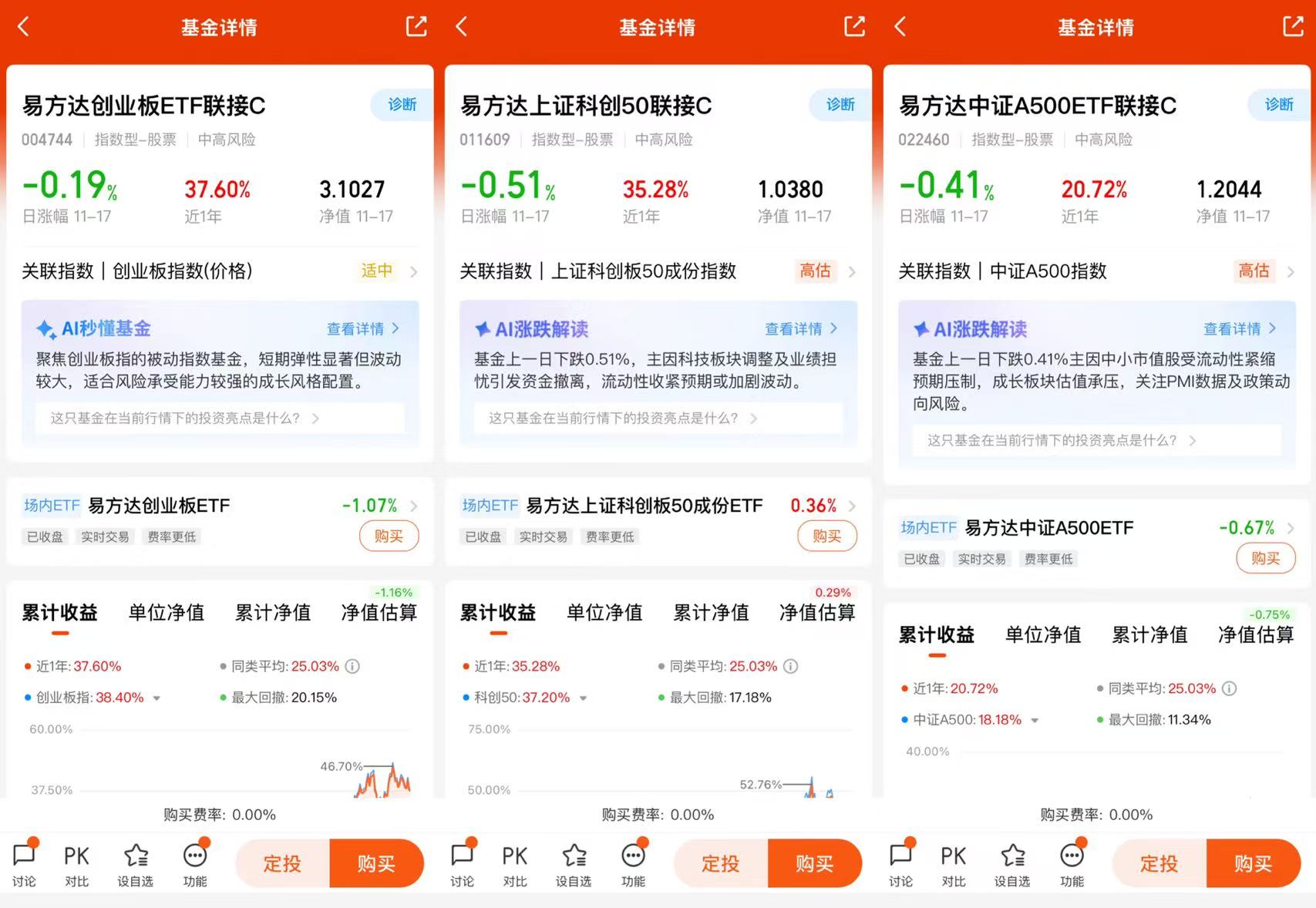Click the 46.70% chart peak marker

pyautogui.click(x=341, y=766)
